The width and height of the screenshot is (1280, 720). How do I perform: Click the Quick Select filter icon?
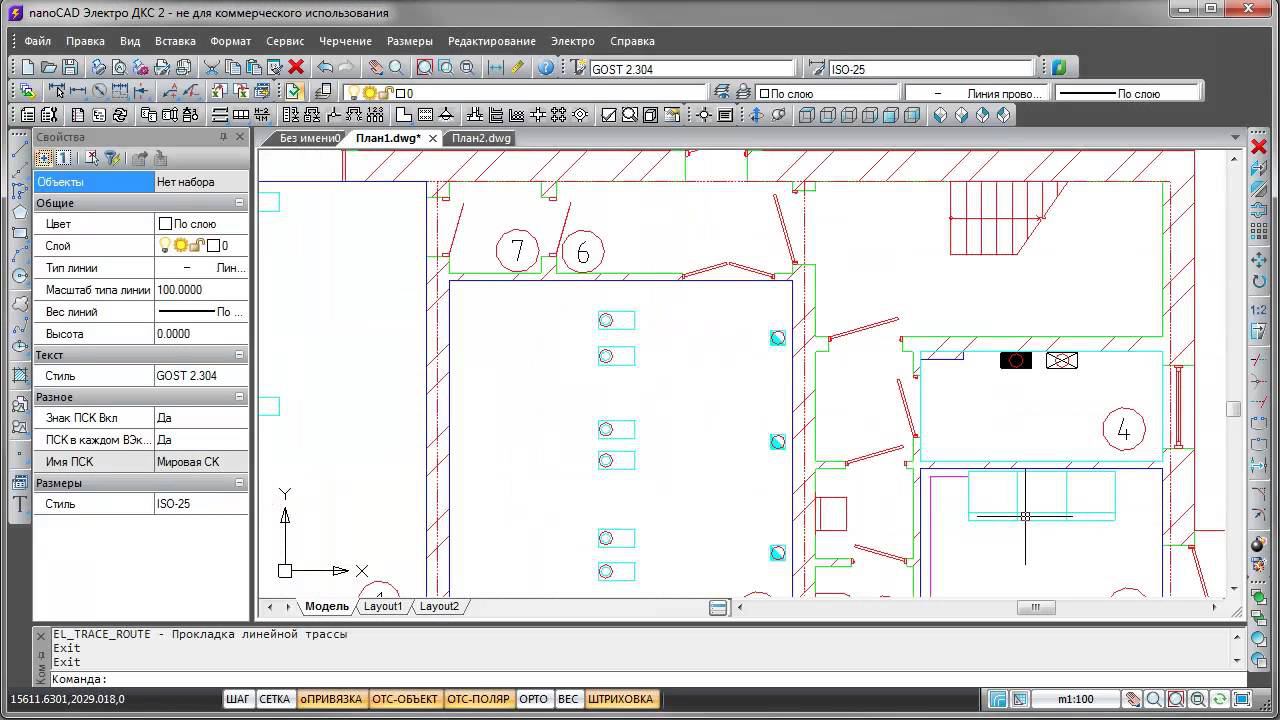pos(112,158)
